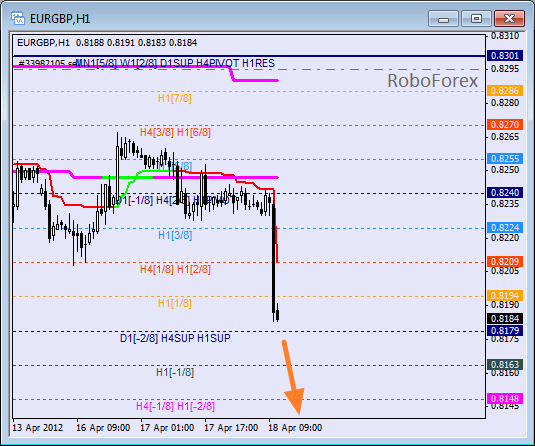Maximize the EURGBP,H1 chart window
Image resolution: width=535 pixels, height=446 pixels.
(476, 18)
